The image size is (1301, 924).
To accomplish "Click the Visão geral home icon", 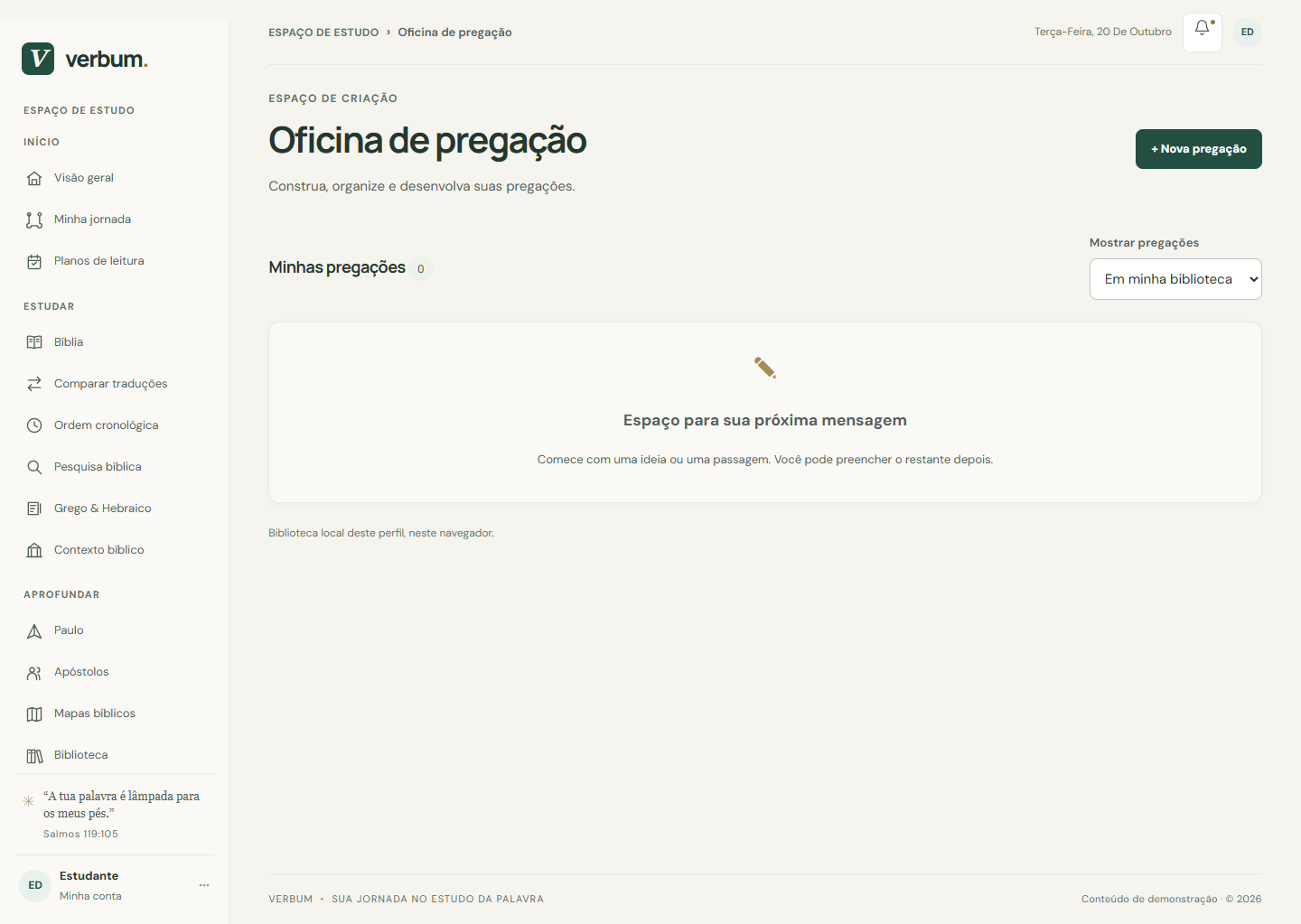I will (34, 178).
